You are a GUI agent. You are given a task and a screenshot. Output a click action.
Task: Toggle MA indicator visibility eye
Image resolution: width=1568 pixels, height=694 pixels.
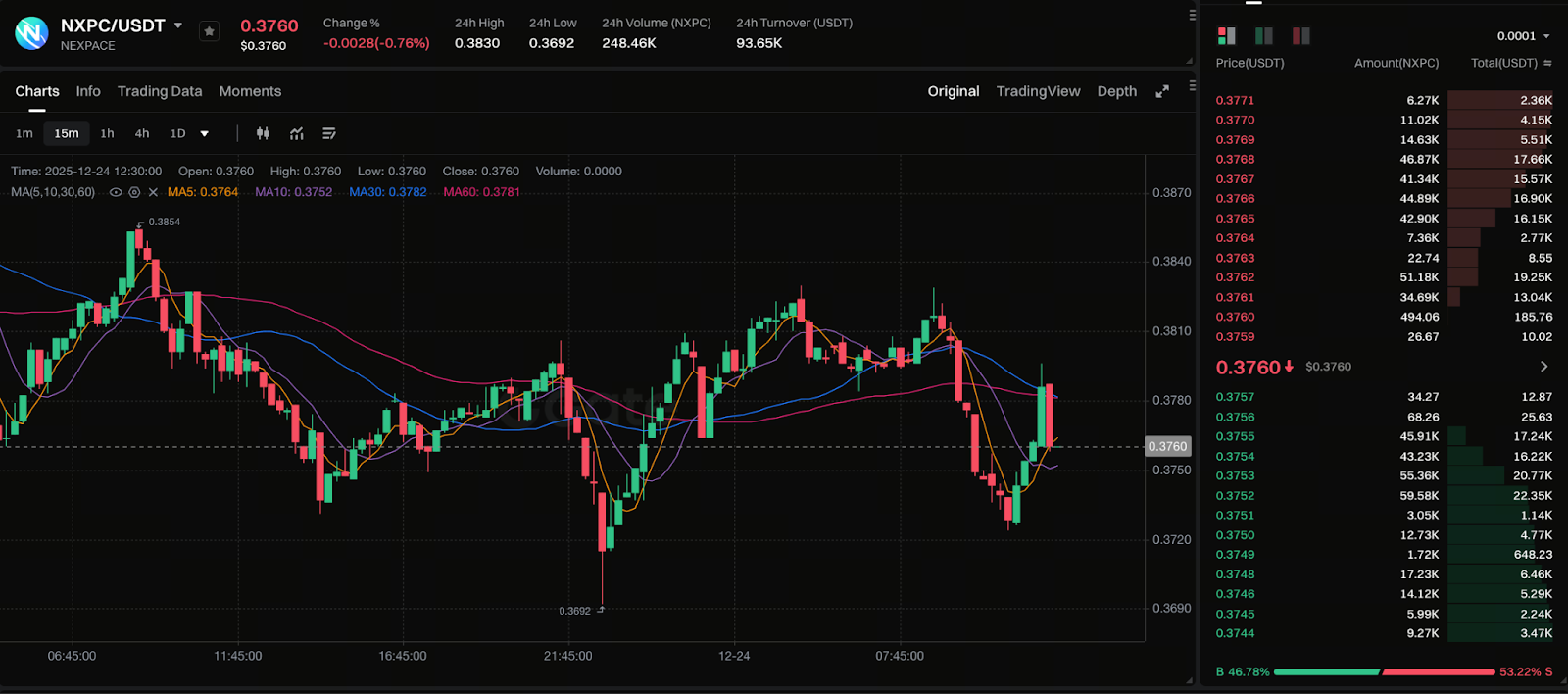tap(116, 192)
